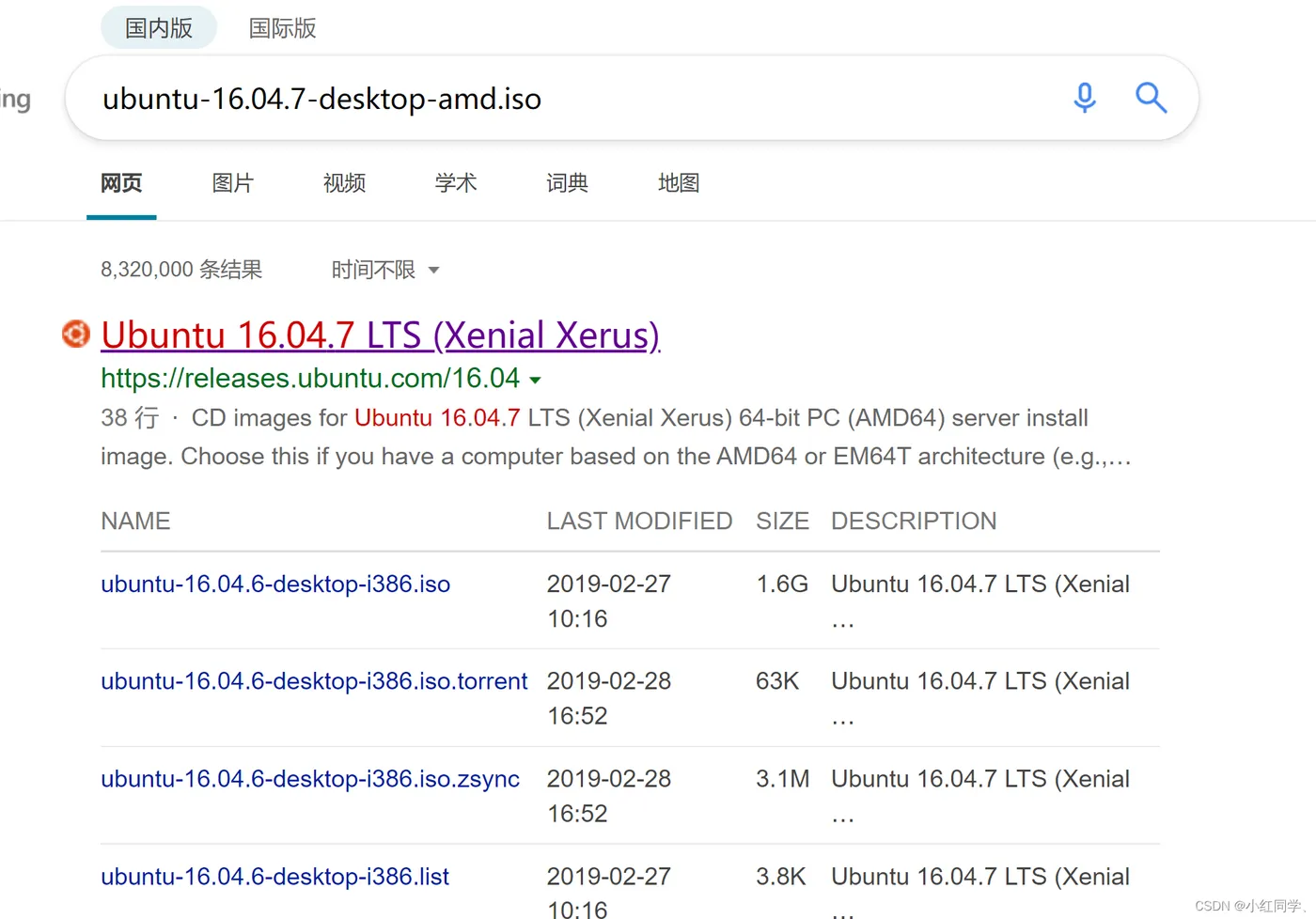Open the ubuntu-16.04.6-desktop-i386.iso.zsync link
Screen dimensions: 1316x919
tap(310, 779)
